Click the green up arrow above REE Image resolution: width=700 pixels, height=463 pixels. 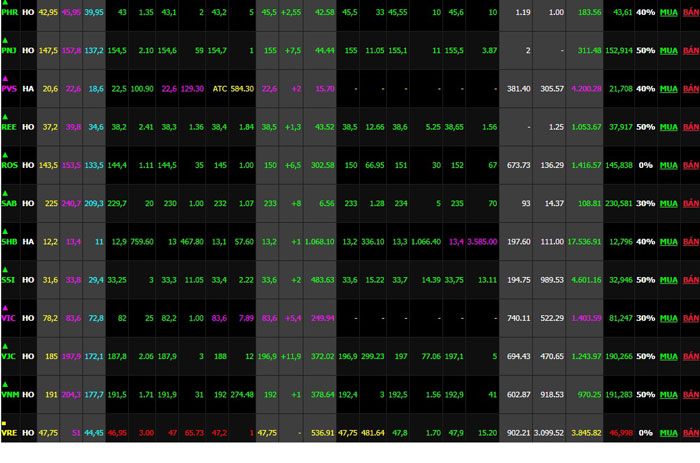pyautogui.click(x=5, y=116)
